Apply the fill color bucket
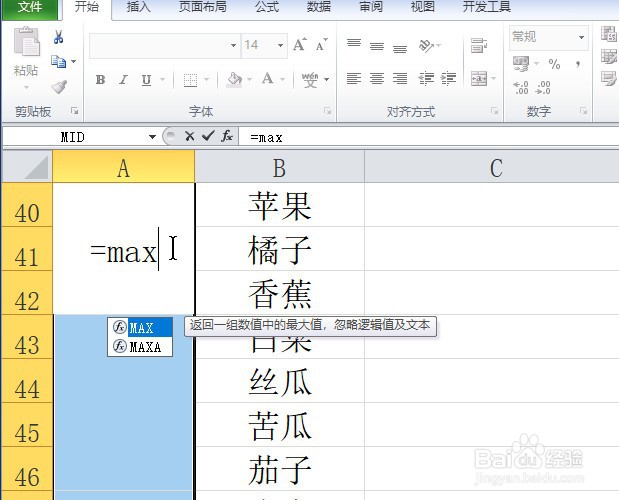The image size is (619, 500). (234, 80)
